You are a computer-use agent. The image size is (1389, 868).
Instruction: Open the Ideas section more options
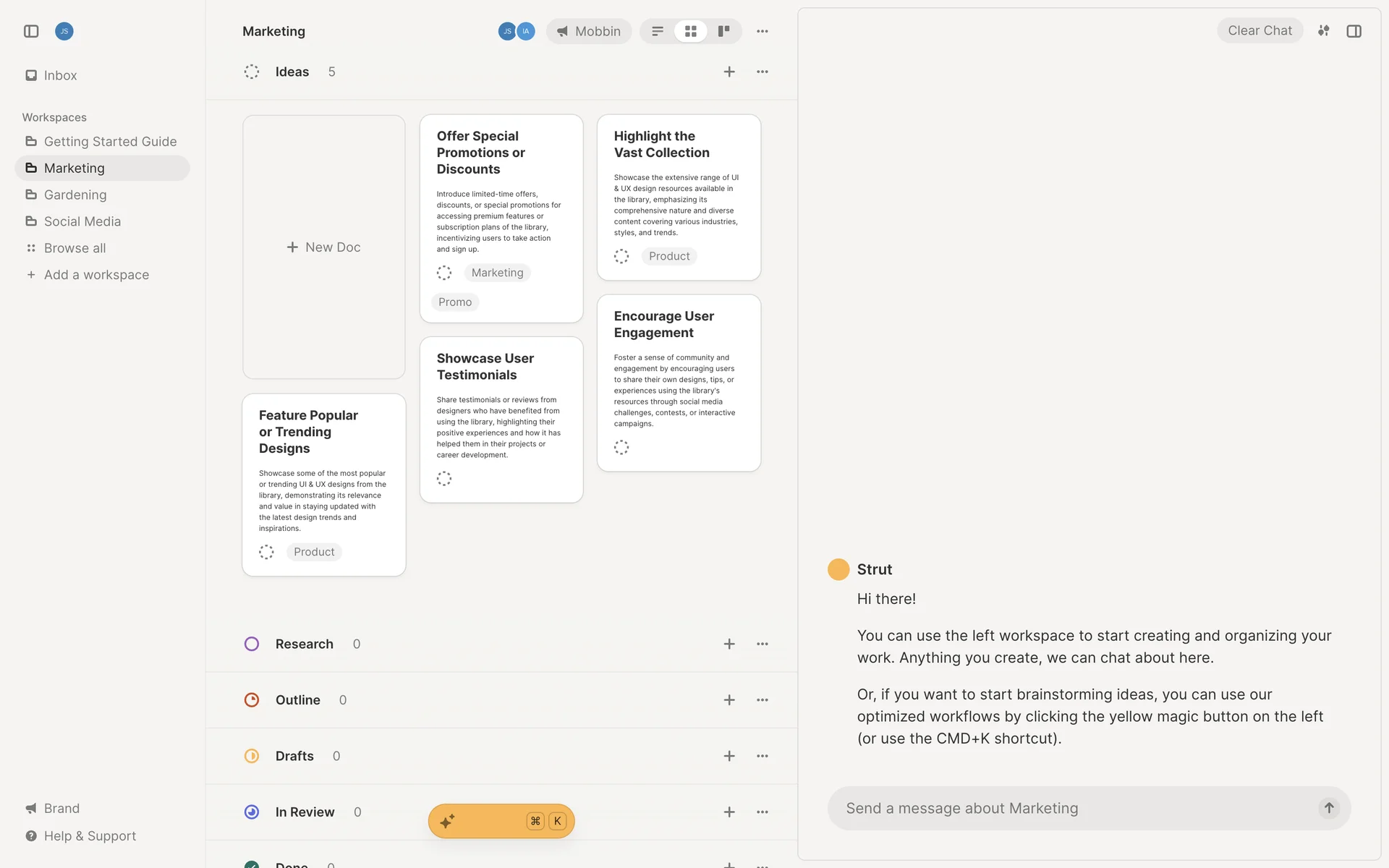pyautogui.click(x=763, y=72)
